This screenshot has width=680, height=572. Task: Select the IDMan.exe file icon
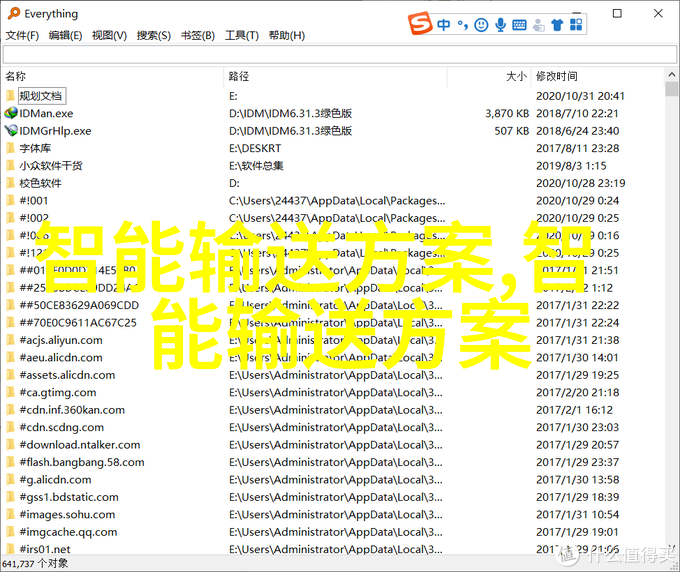(11, 113)
